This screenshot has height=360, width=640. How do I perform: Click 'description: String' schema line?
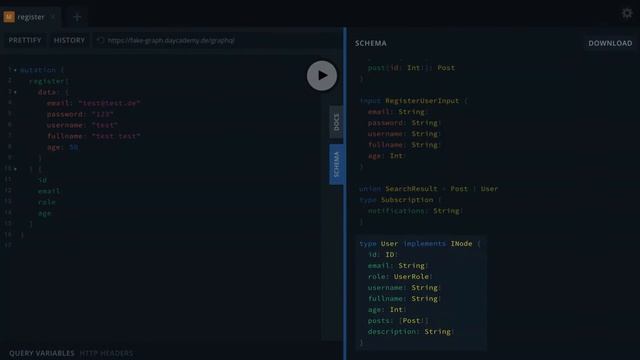point(411,332)
